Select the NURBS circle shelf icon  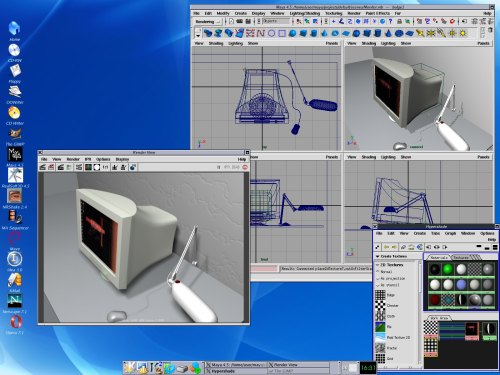[x=272, y=33]
